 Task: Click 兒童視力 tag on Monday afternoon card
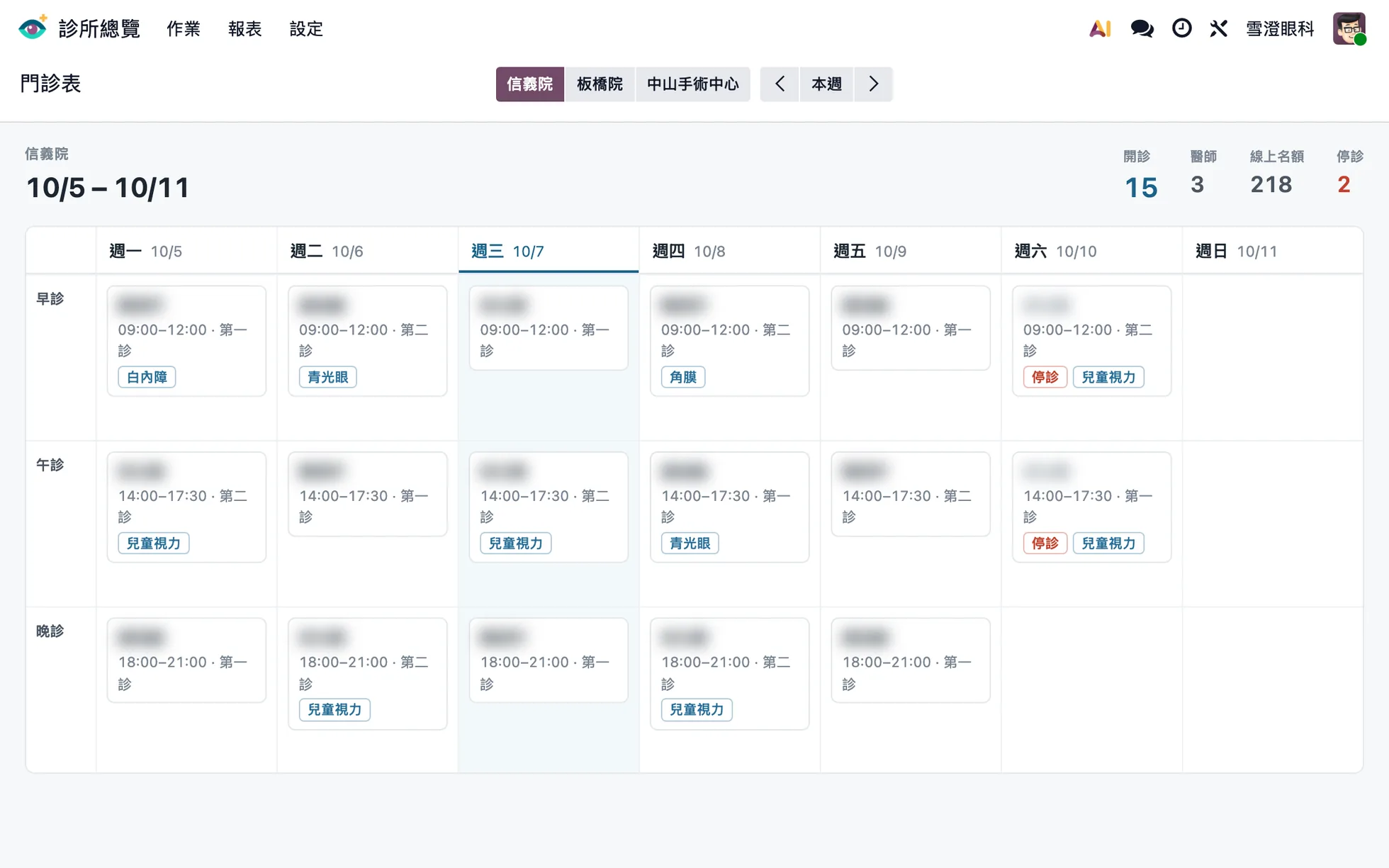(x=153, y=543)
